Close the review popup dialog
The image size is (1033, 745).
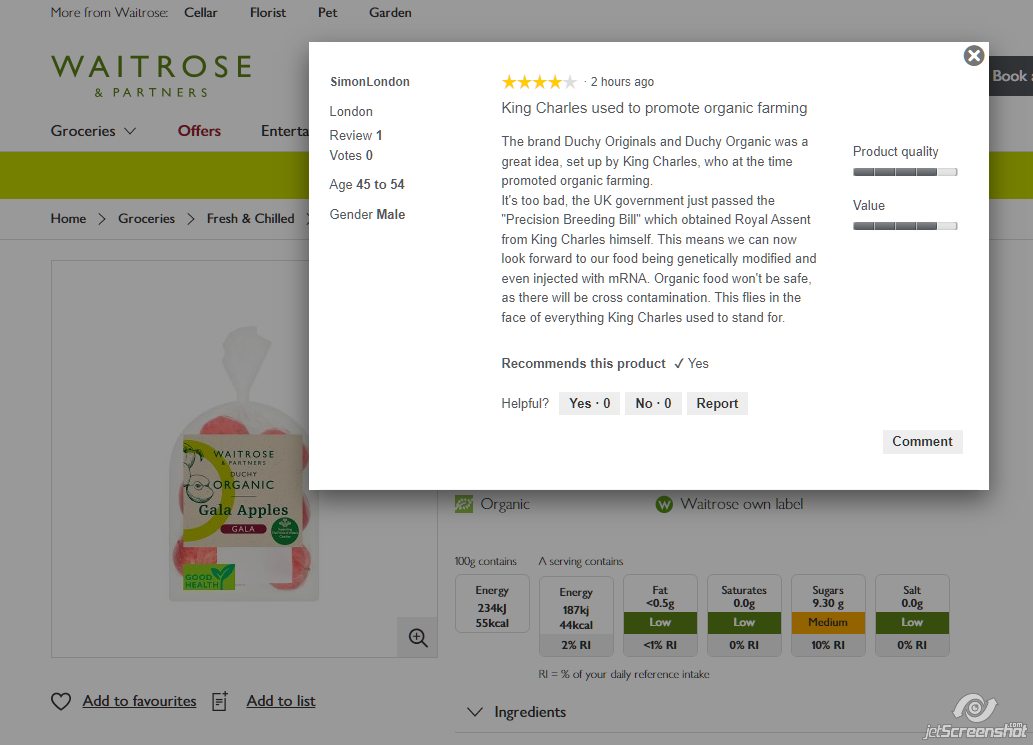[x=974, y=56]
